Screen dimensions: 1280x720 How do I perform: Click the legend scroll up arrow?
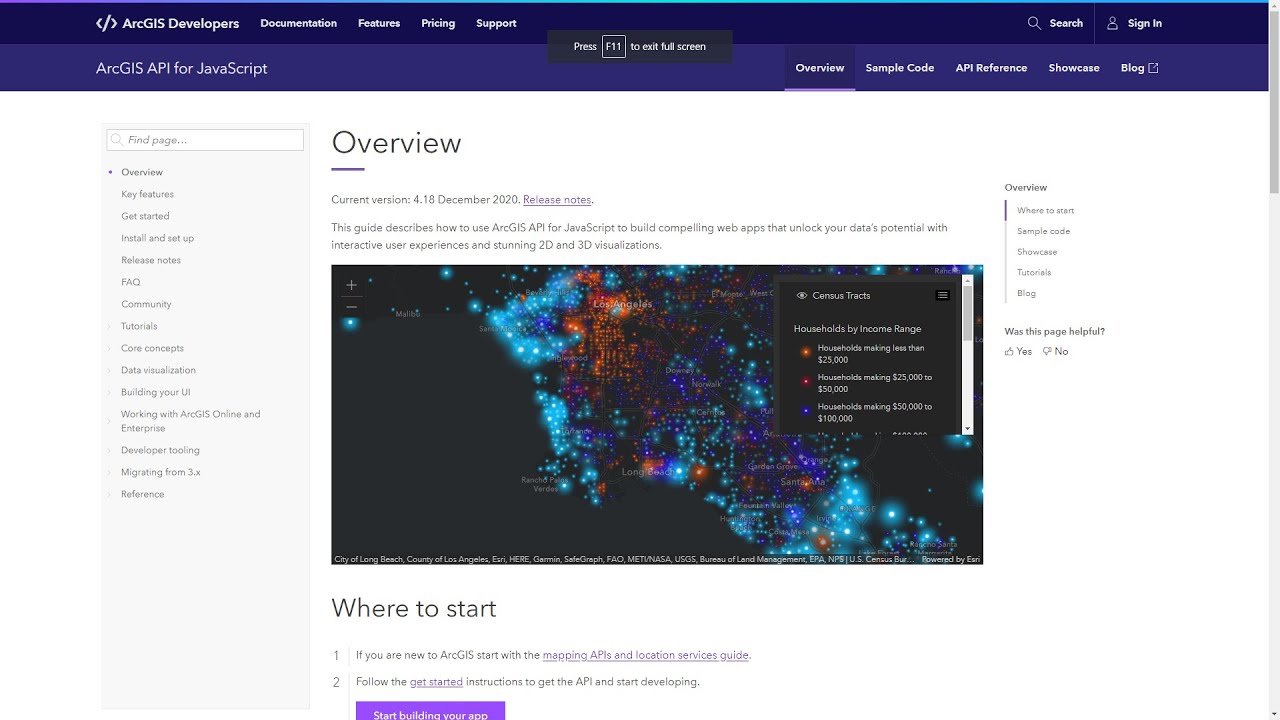pyautogui.click(x=967, y=281)
